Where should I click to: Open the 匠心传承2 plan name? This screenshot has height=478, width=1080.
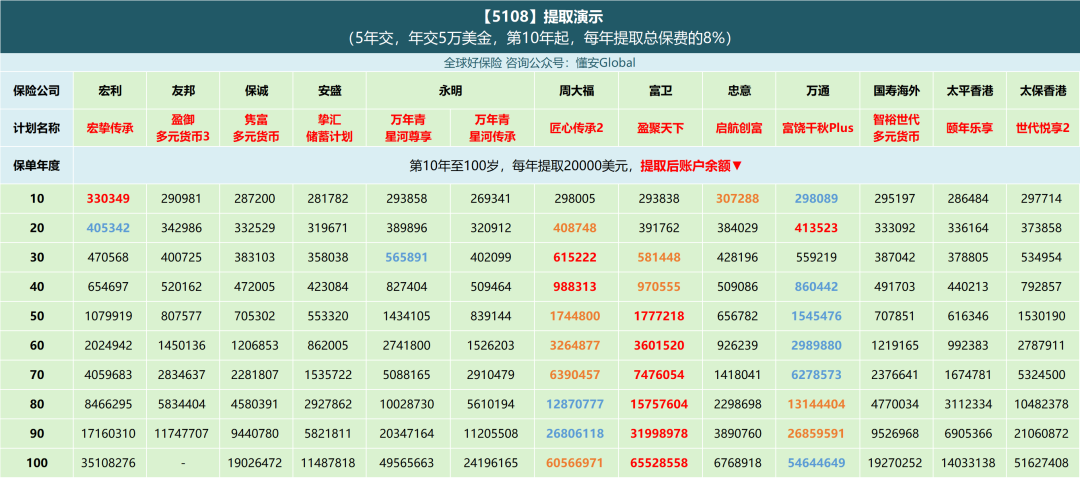[576, 128]
